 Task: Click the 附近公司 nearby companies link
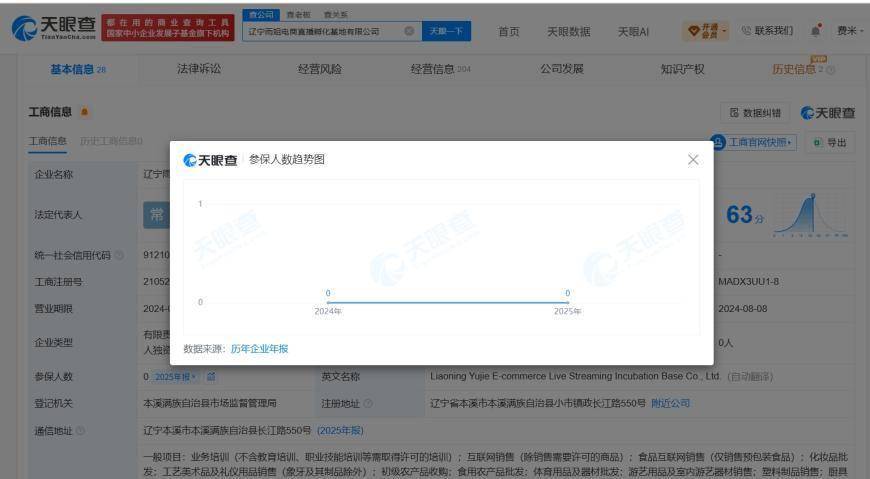point(670,404)
